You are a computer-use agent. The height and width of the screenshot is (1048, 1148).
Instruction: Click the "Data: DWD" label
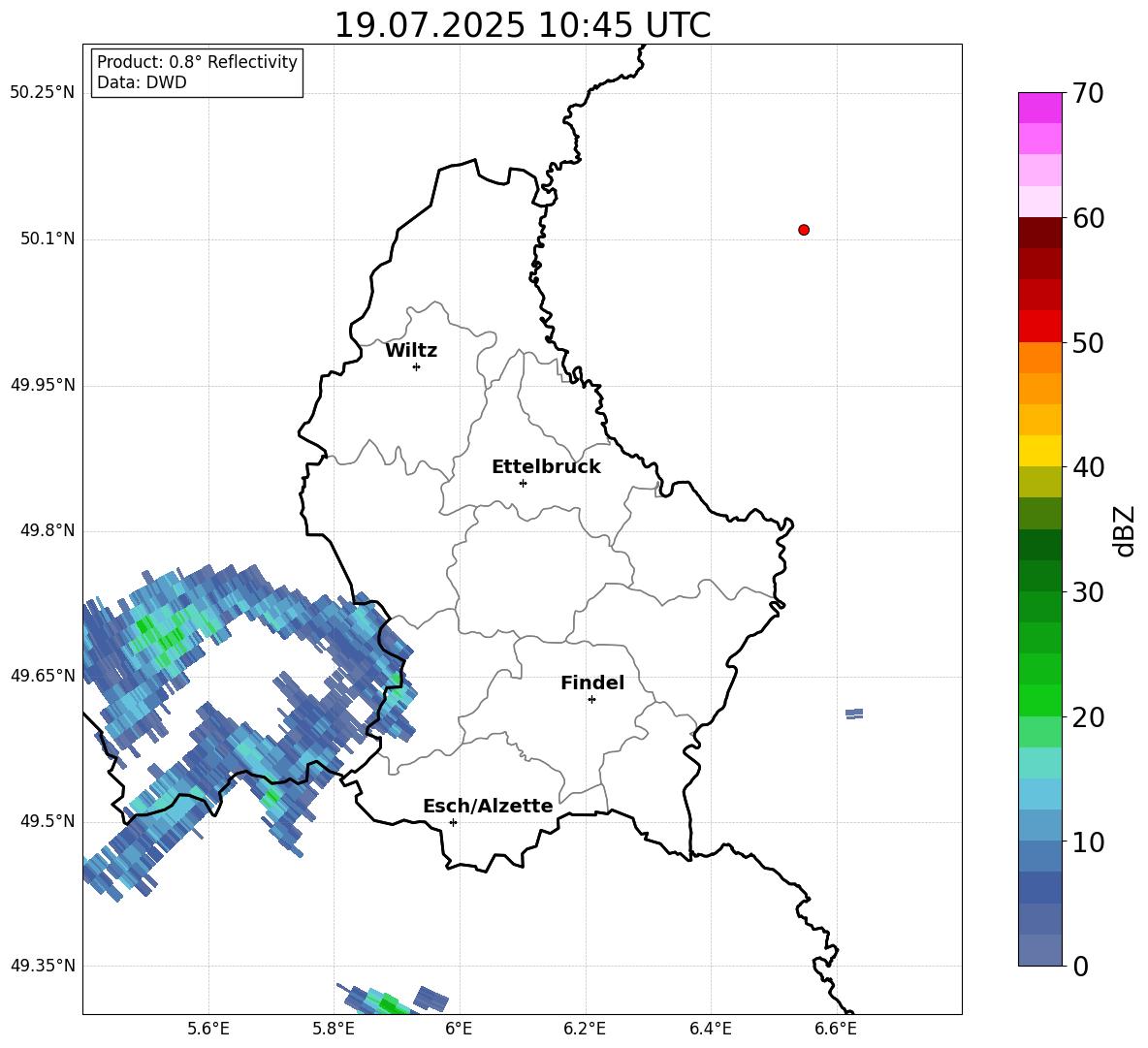coord(142,82)
